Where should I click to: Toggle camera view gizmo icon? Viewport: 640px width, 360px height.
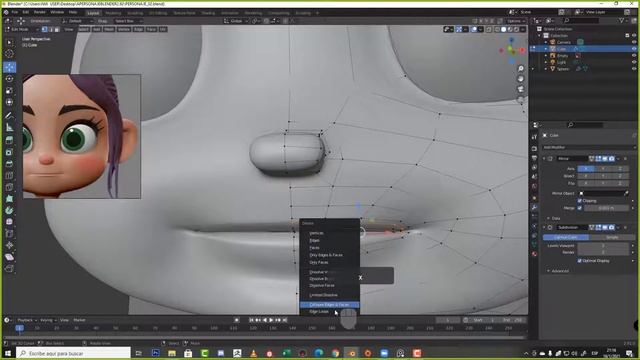pos(521,89)
